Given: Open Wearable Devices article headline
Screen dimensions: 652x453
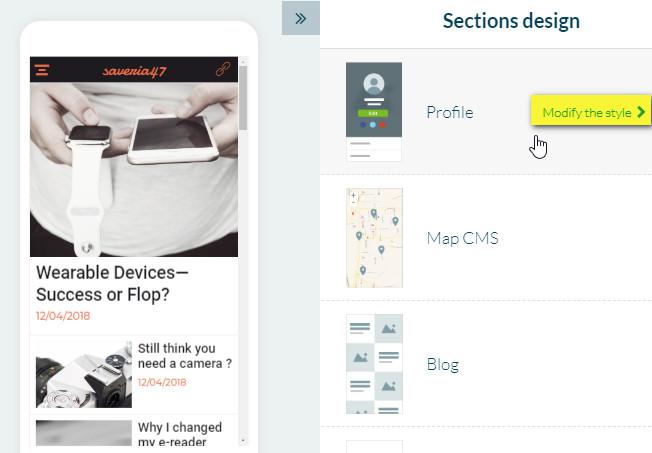Looking at the screenshot, I should point(112,283).
